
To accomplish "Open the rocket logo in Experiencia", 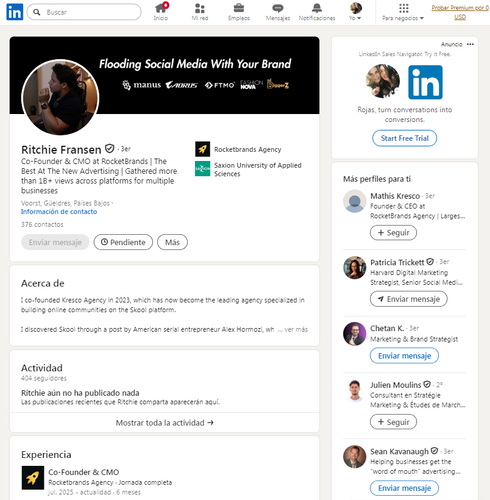I will click(33, 478).
